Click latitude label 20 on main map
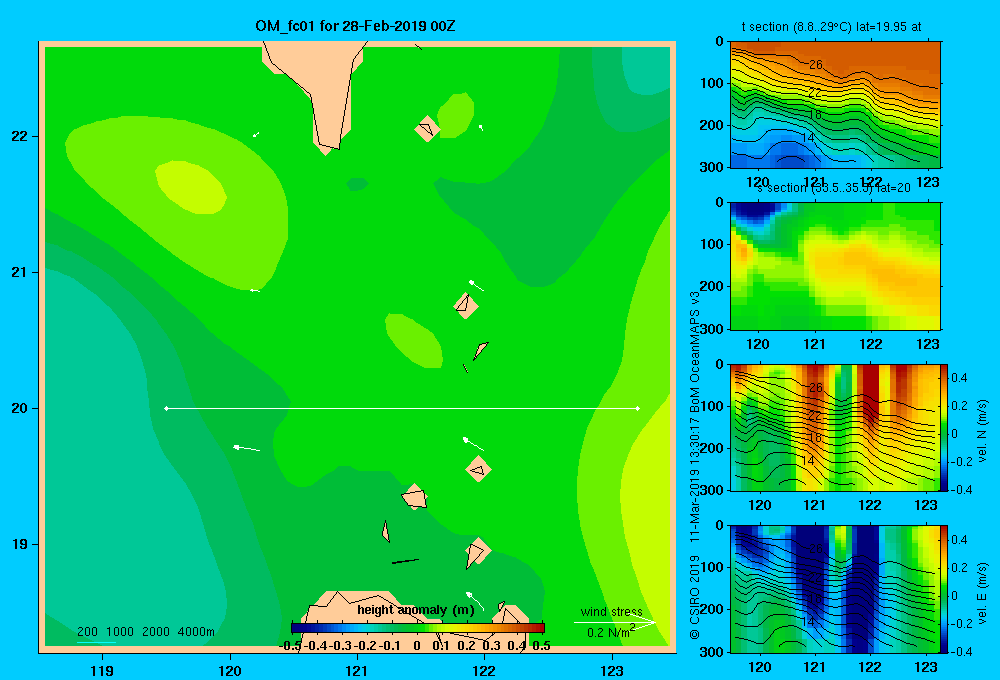Viewport: 1000px width, 680px height. [20, 408]
